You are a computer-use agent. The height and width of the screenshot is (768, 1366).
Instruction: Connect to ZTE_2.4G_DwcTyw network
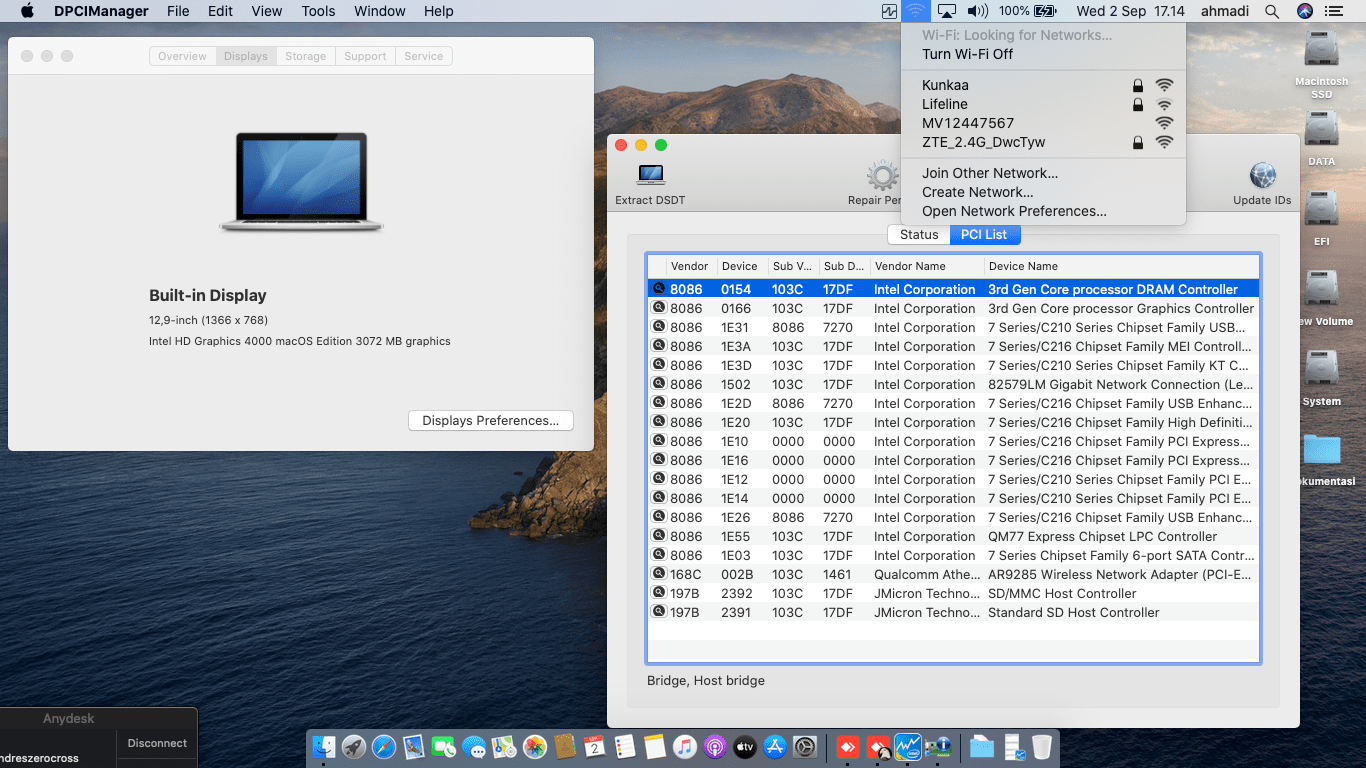click(x=1043, y=142)
